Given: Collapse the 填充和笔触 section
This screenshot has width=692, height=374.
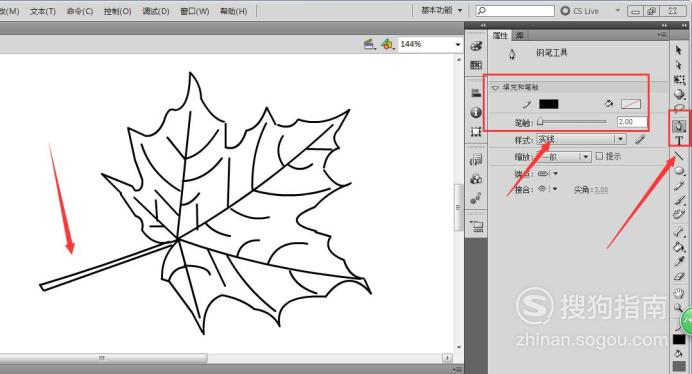Looking at the screenshot, I should (495, 87).
